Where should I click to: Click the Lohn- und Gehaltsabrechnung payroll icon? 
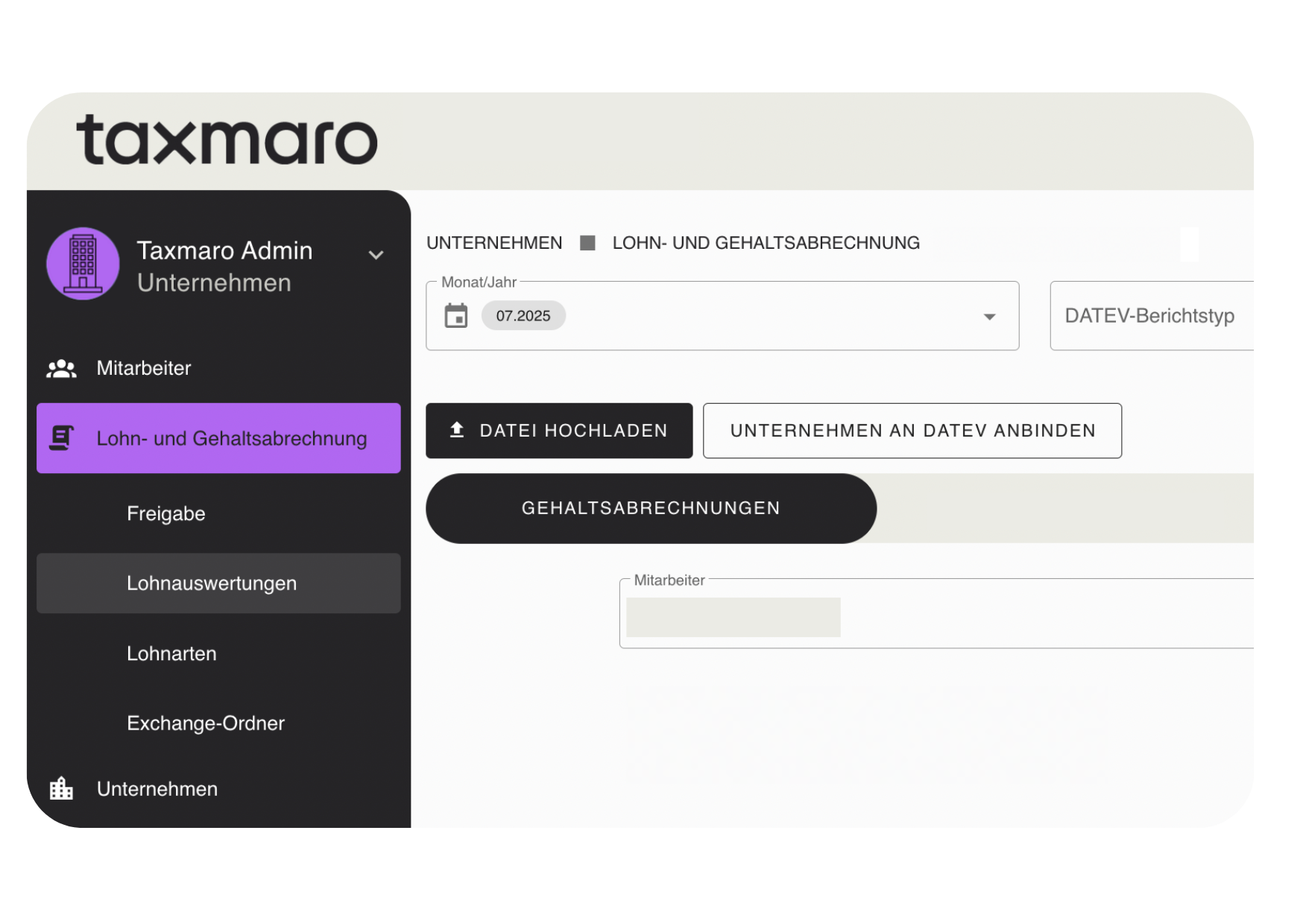tap(61, 438)
